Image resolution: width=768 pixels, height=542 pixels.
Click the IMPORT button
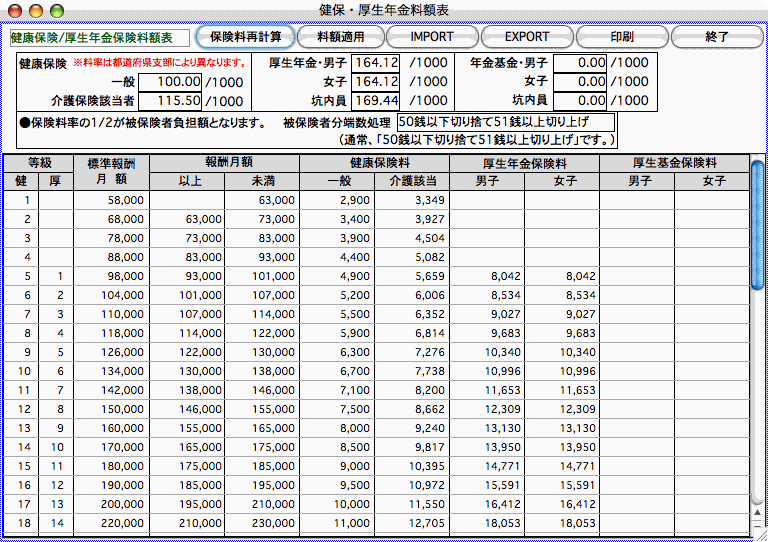point(431,37)
